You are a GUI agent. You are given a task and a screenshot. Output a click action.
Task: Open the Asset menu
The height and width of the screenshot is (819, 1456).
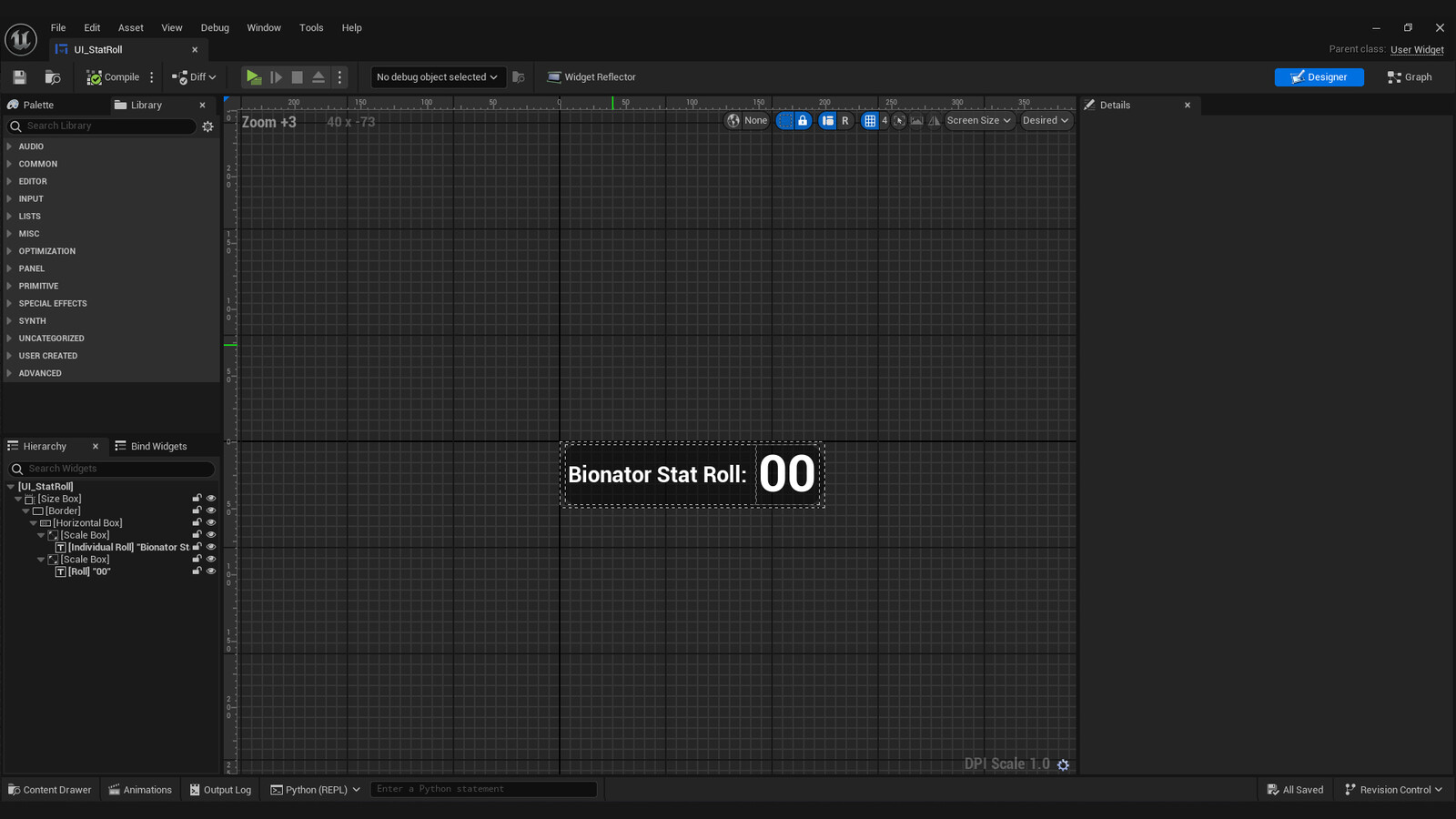pos(131,28)
